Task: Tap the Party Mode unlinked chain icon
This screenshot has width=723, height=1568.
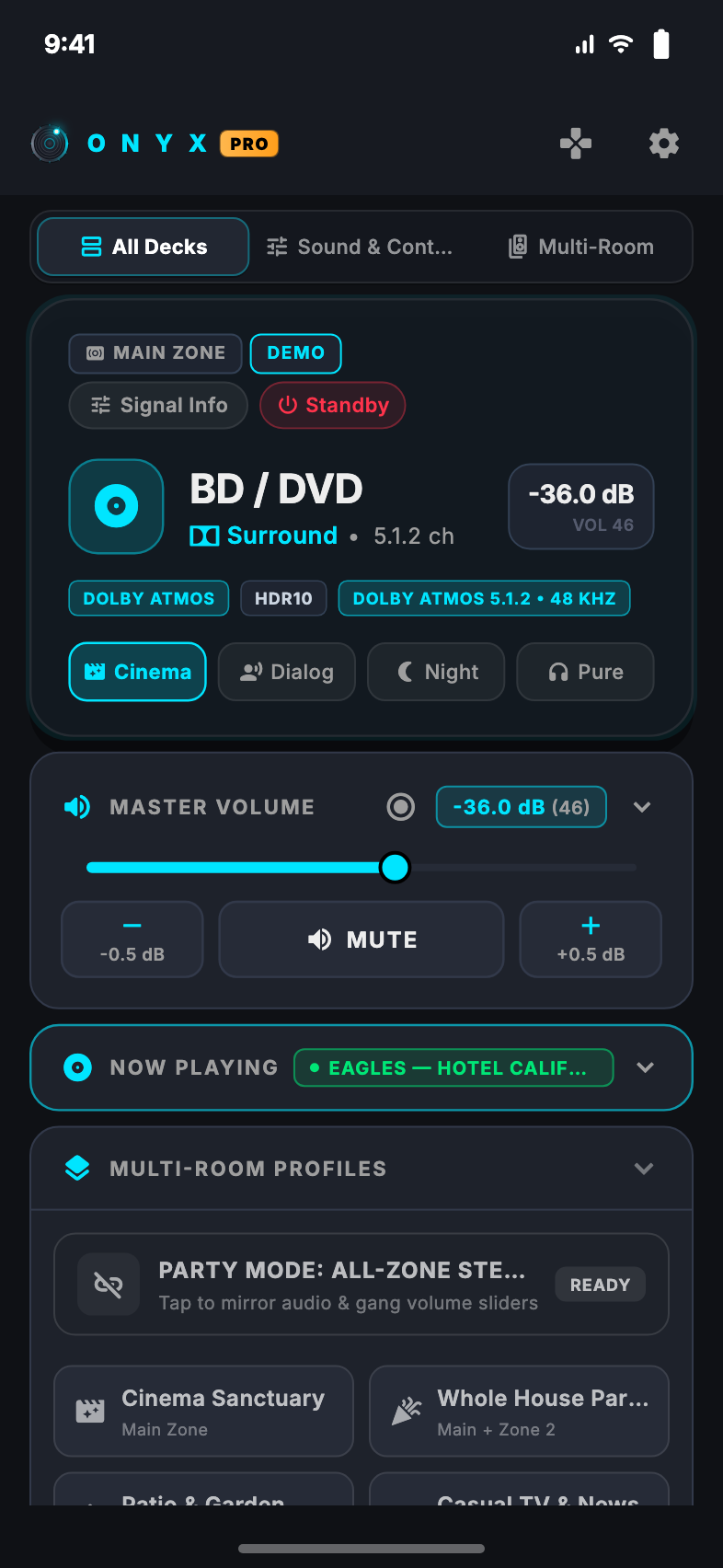Action: point(109,1284)
